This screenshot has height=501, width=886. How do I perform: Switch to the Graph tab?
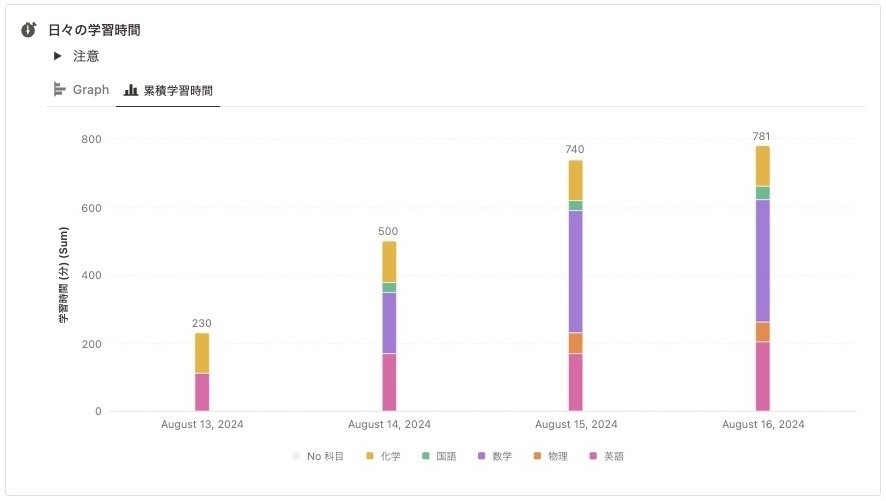(x=81, y=89)
